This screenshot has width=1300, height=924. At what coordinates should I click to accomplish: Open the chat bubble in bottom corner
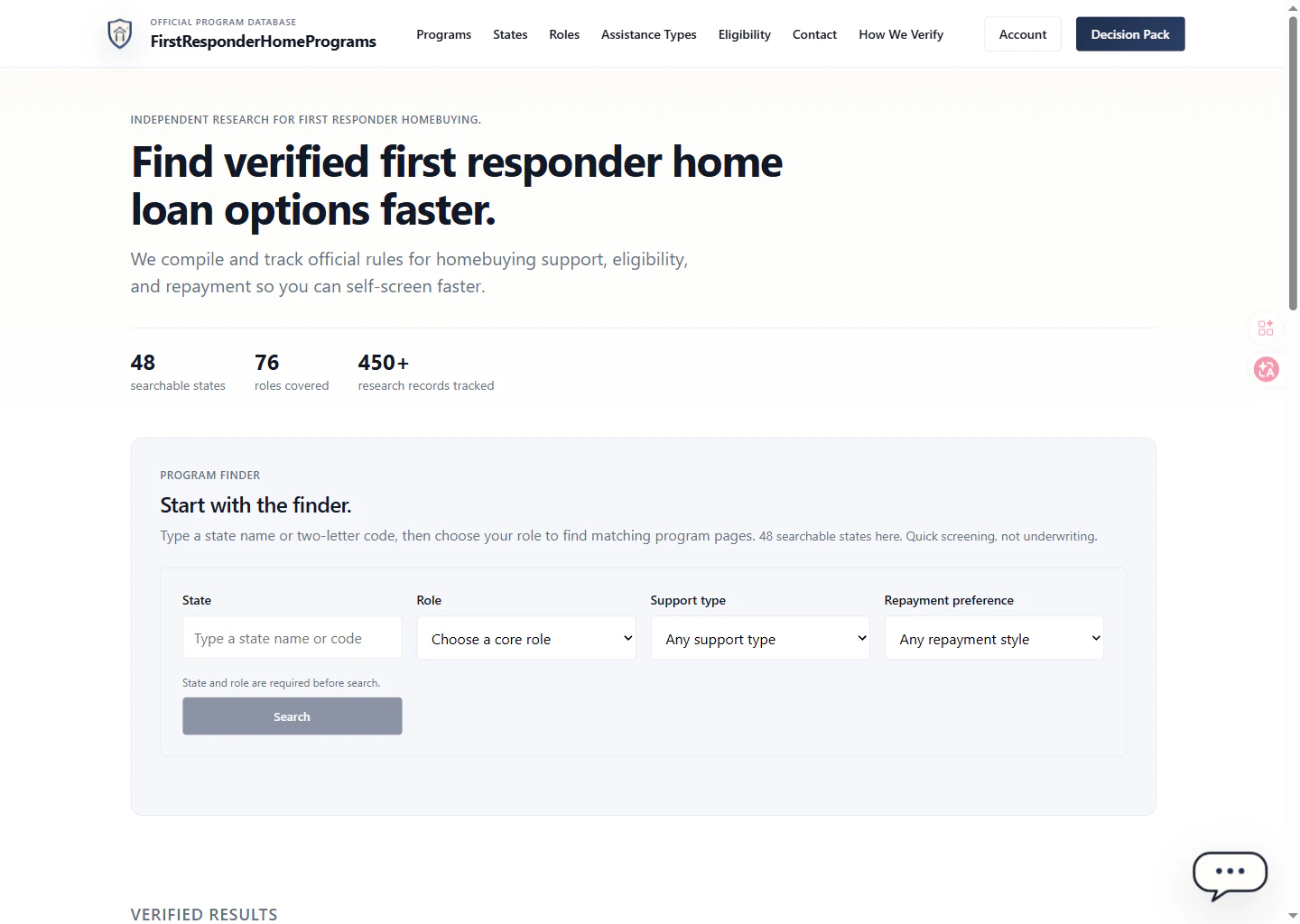click(x=1230, y=873)
